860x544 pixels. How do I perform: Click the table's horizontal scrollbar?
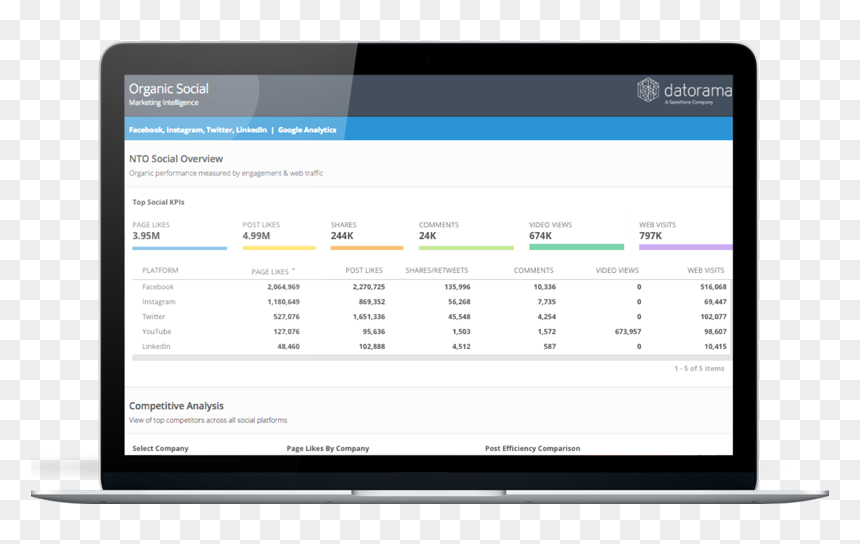(432, 358)
